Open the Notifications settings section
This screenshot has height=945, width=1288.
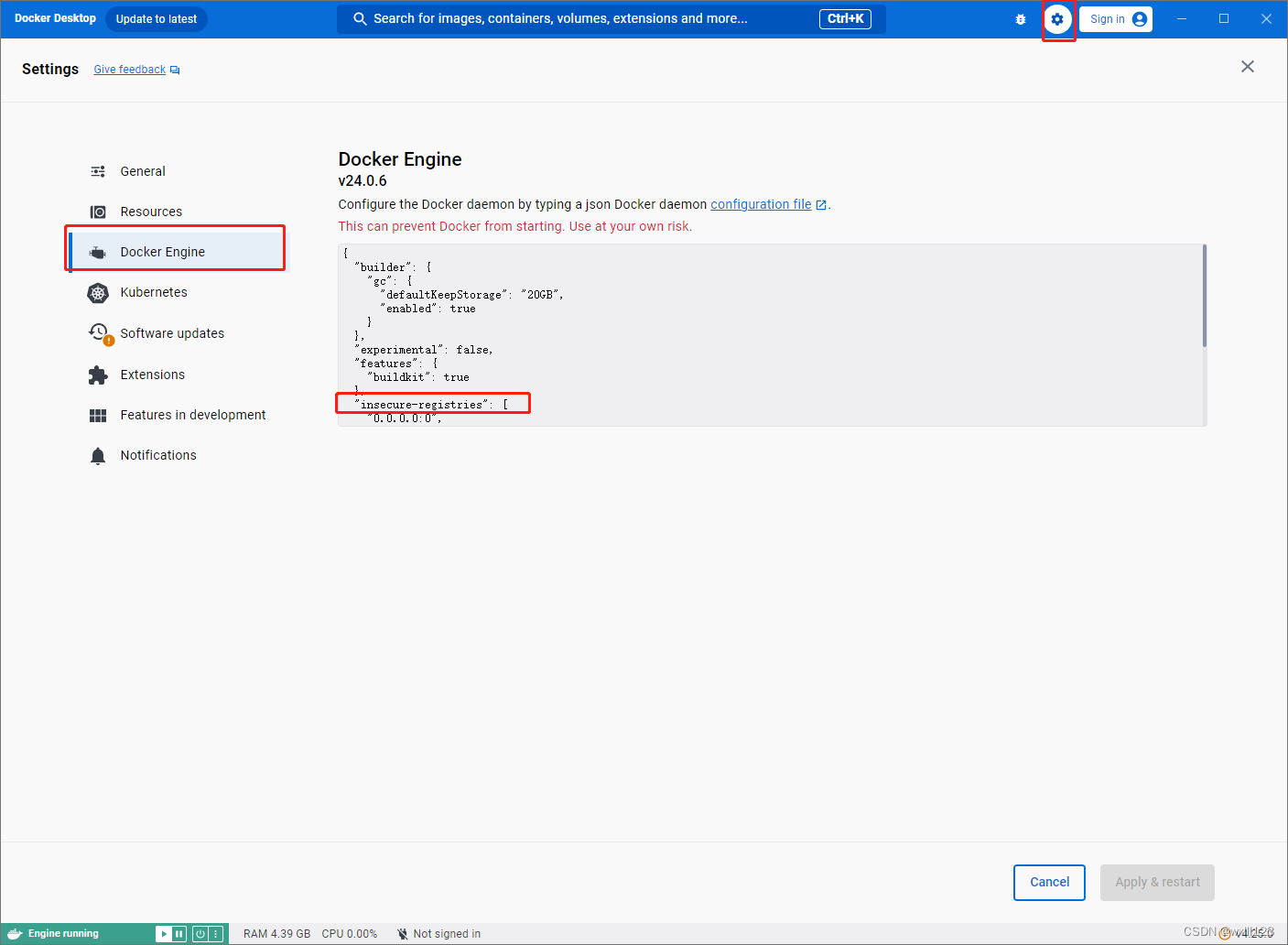tap(179, 455)
